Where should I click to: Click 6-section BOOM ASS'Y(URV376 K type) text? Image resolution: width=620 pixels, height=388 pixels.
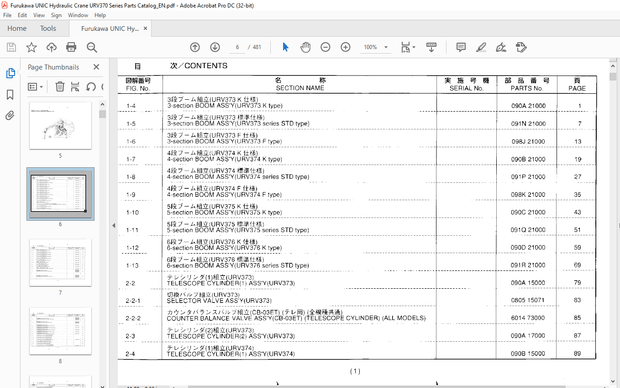coord(224,248)
